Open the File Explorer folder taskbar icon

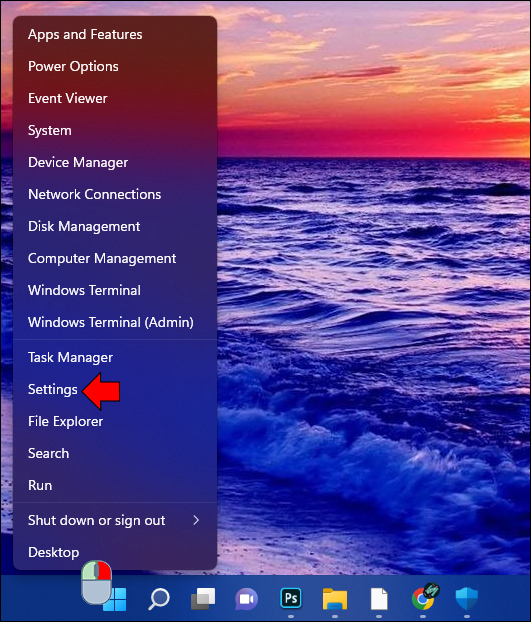pyautogui.click(x=335, y=599)
